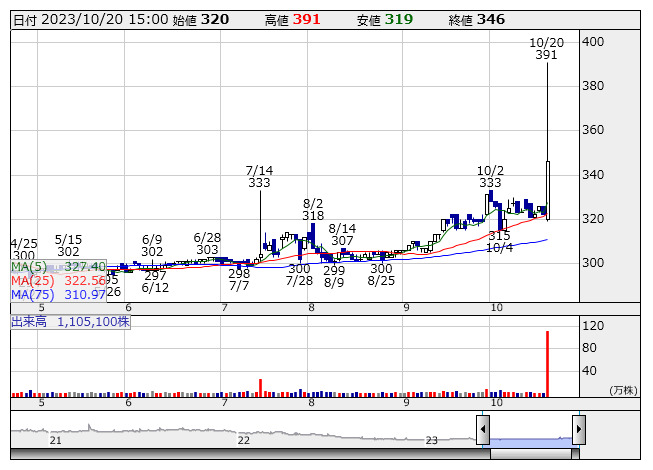Click the blue selected range in navigator
Image resolution: width=653 pixels, height=470 pixels.
coord(531,442)
